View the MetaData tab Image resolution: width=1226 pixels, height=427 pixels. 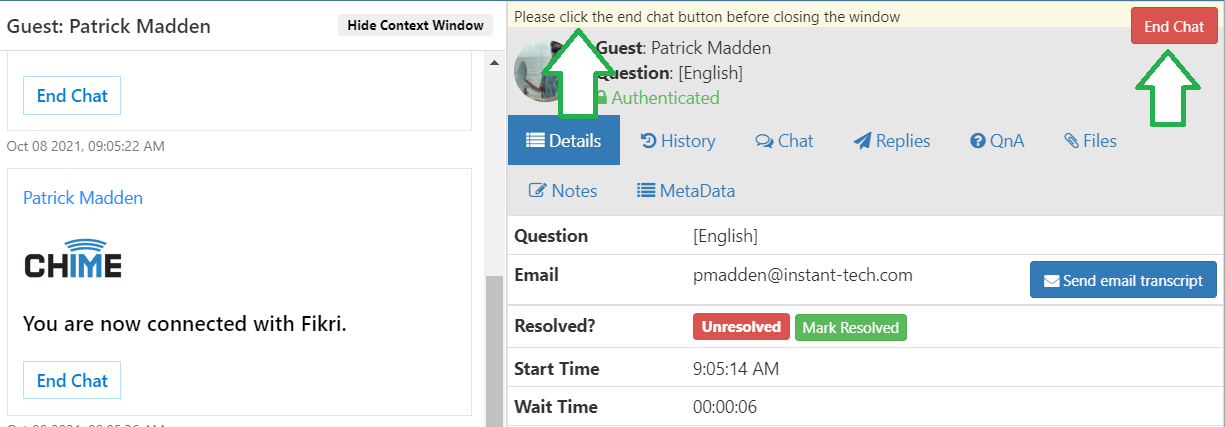click(x=686, y=191)
